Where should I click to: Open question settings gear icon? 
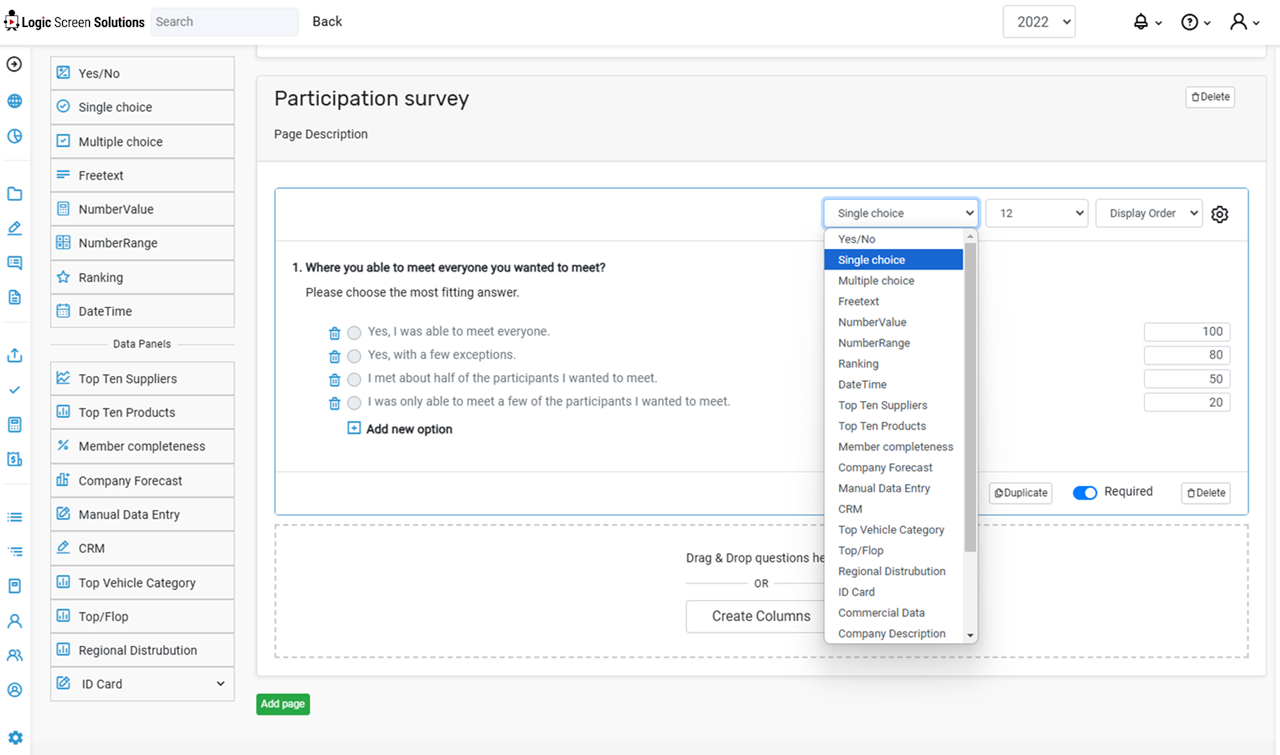click(1220, 214)
